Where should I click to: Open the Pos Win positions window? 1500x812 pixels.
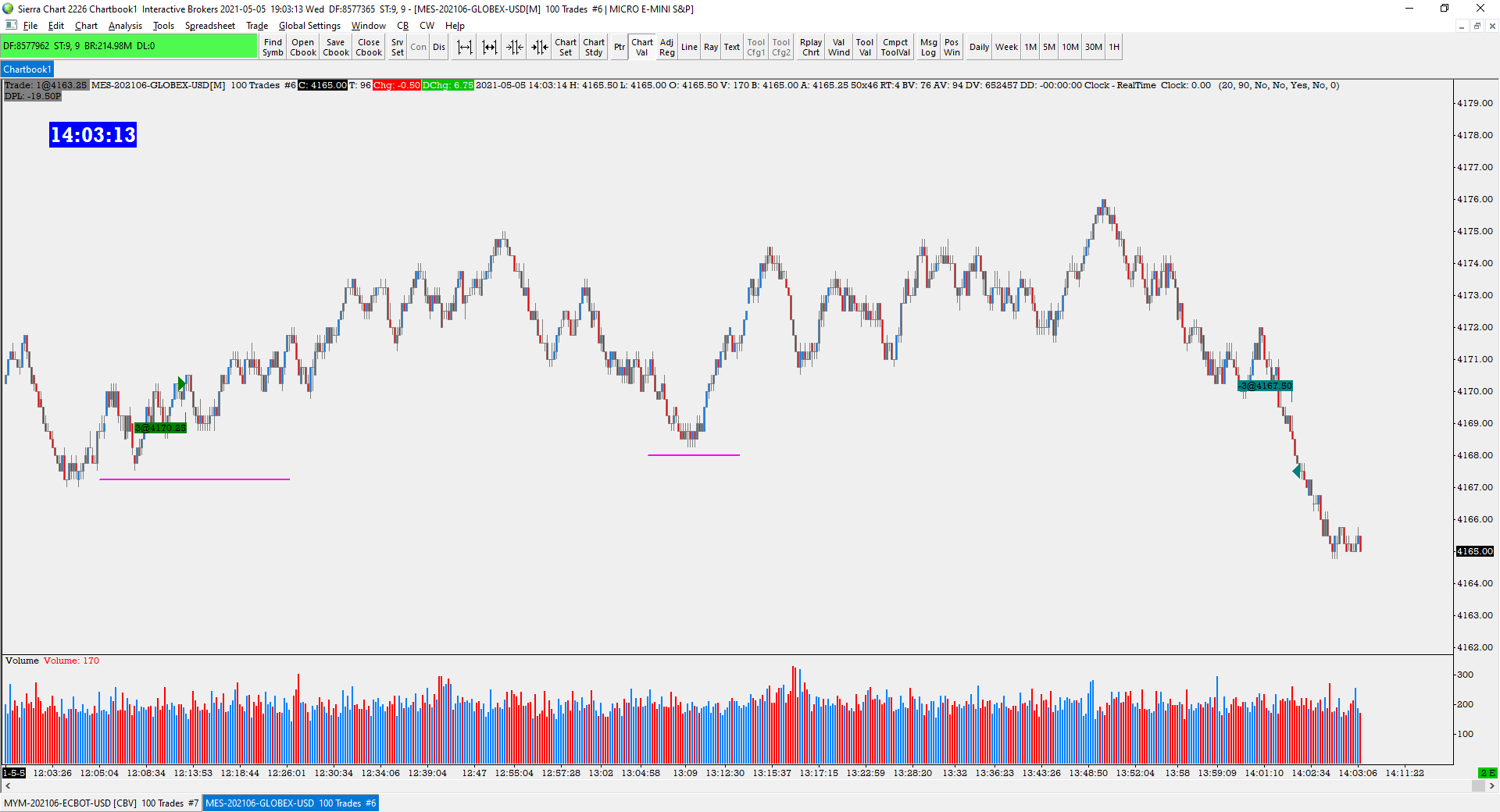952,47
